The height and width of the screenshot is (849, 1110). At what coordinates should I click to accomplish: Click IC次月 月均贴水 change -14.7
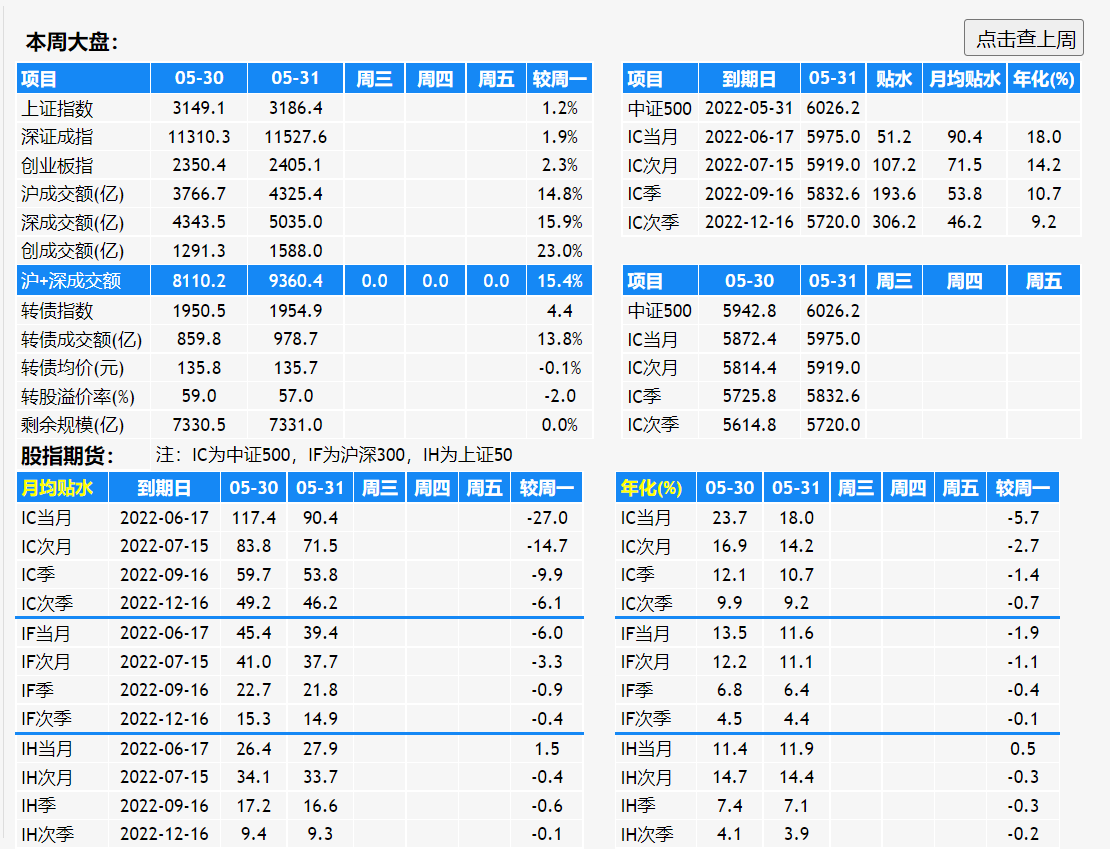tap(547, 546)
